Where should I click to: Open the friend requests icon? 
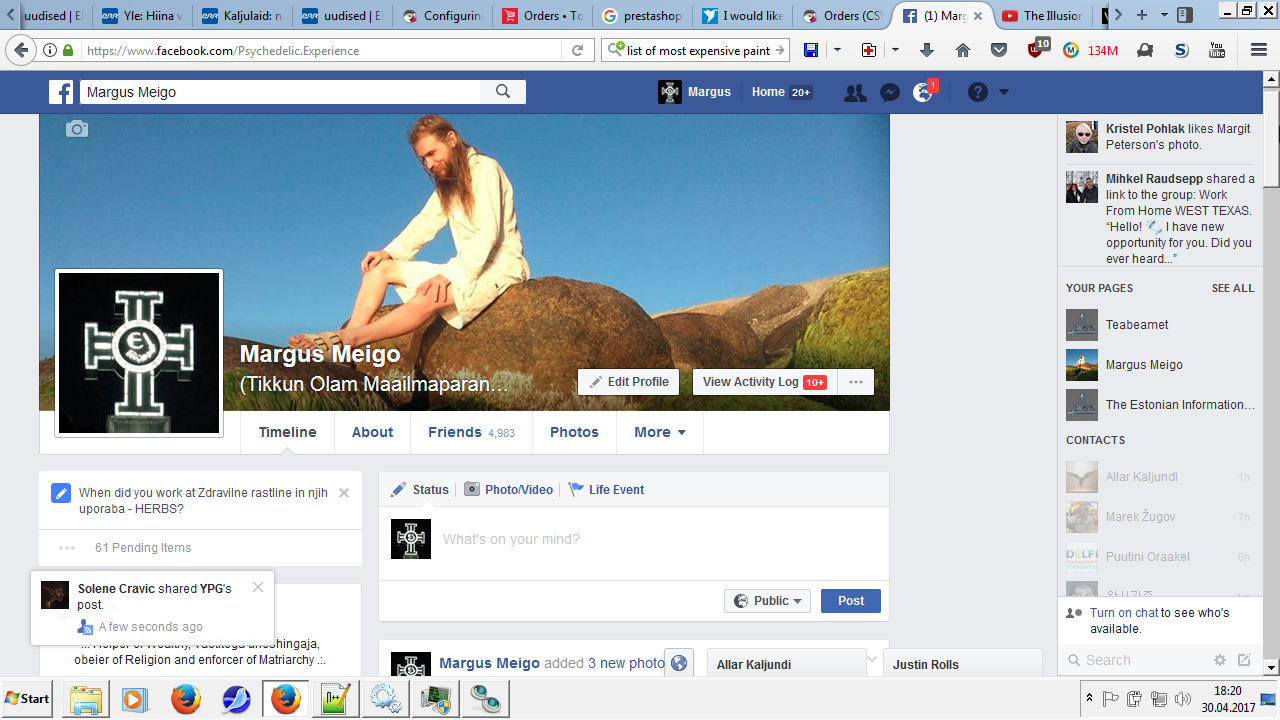855,93
